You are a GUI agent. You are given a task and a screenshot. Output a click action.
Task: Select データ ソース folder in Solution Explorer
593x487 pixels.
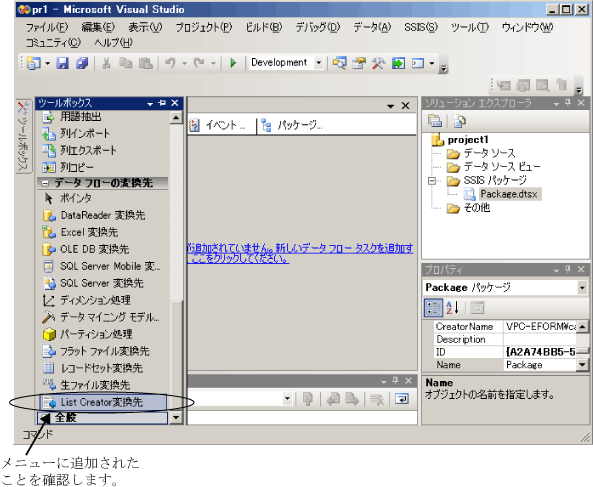[x=481, y=153]
